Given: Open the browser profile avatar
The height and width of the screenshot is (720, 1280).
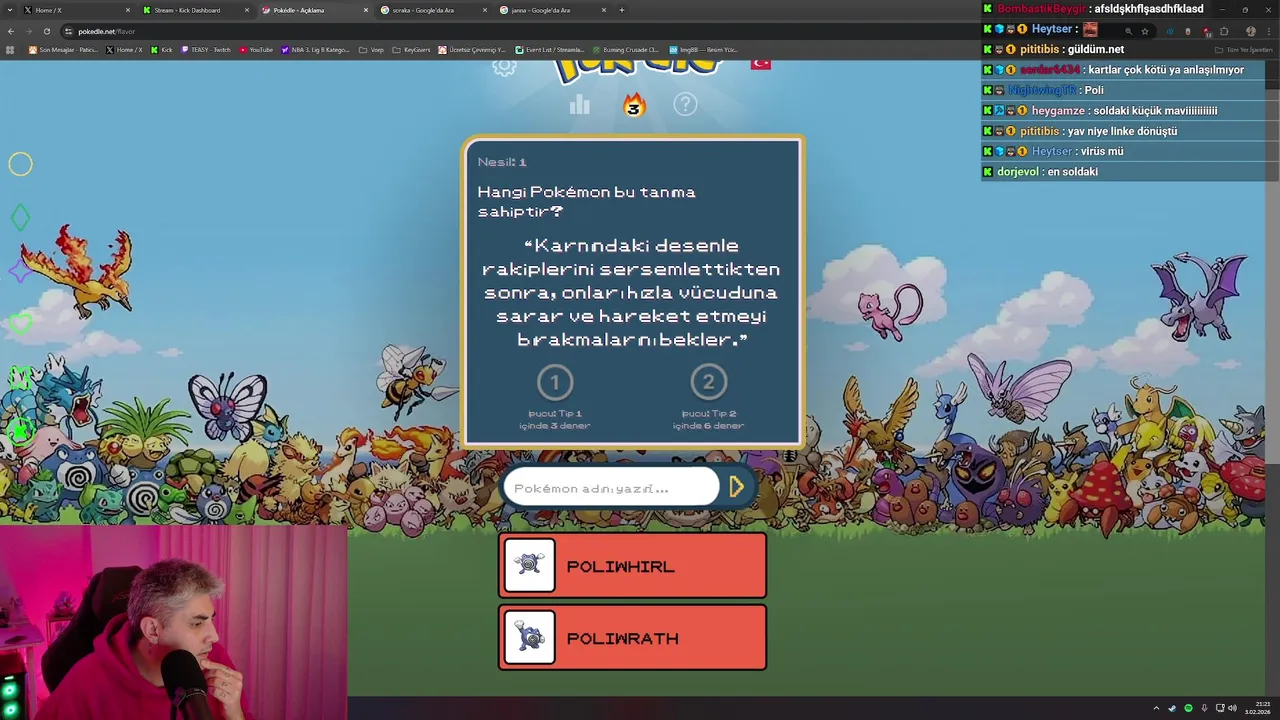Looking at the screenshot, I should 1250,31.
